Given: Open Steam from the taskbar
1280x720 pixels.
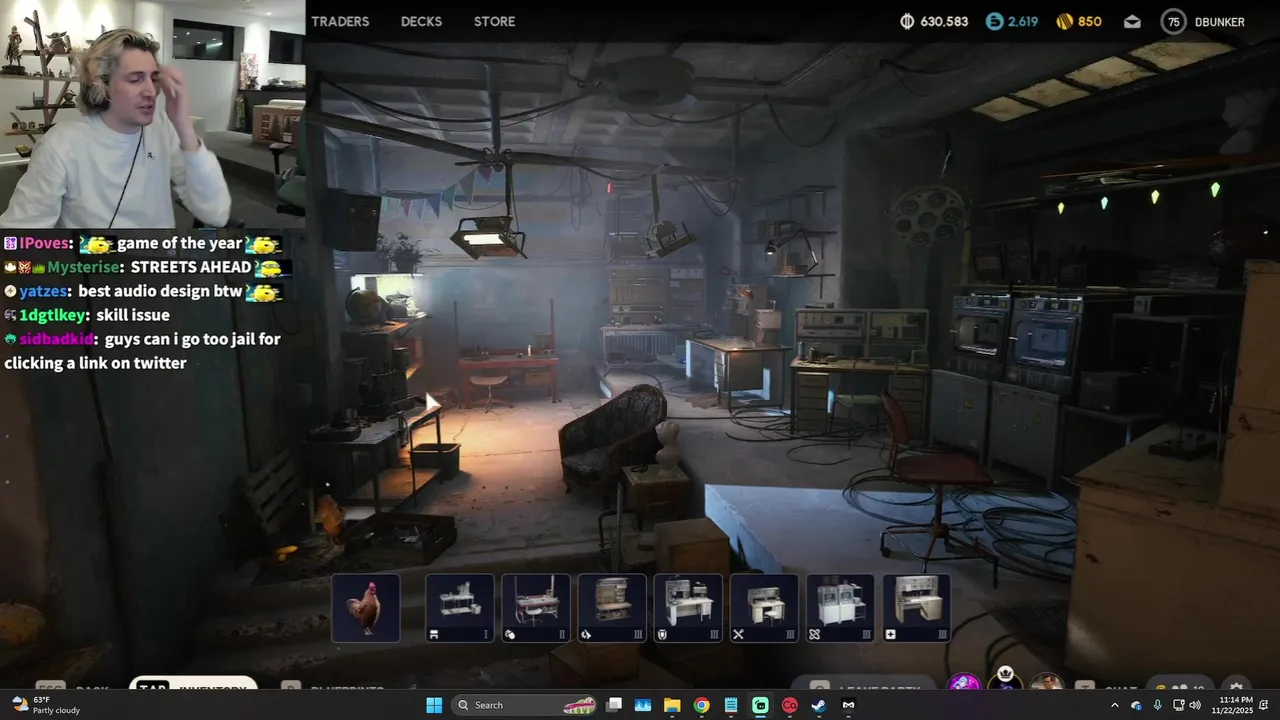Looking at the screenshot, I should (819, 705).
